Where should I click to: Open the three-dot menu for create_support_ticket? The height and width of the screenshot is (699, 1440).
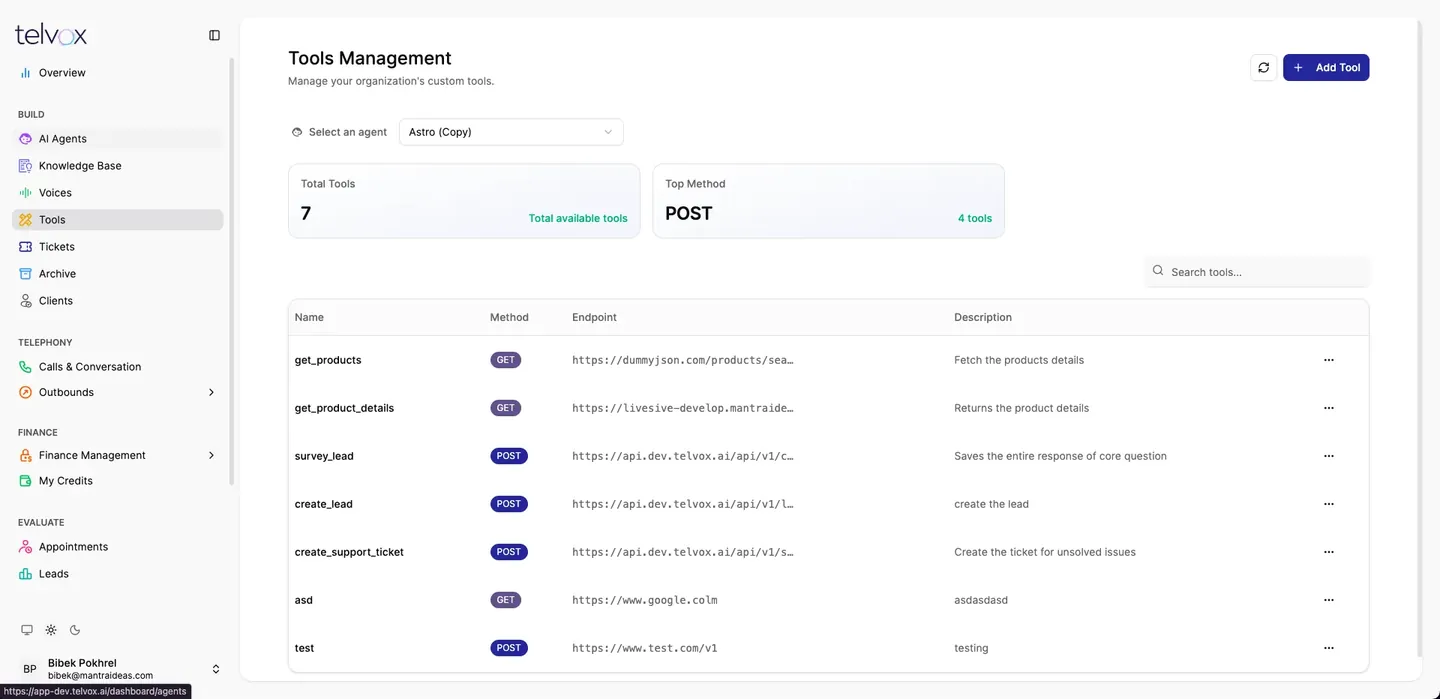click(1329, 552)
